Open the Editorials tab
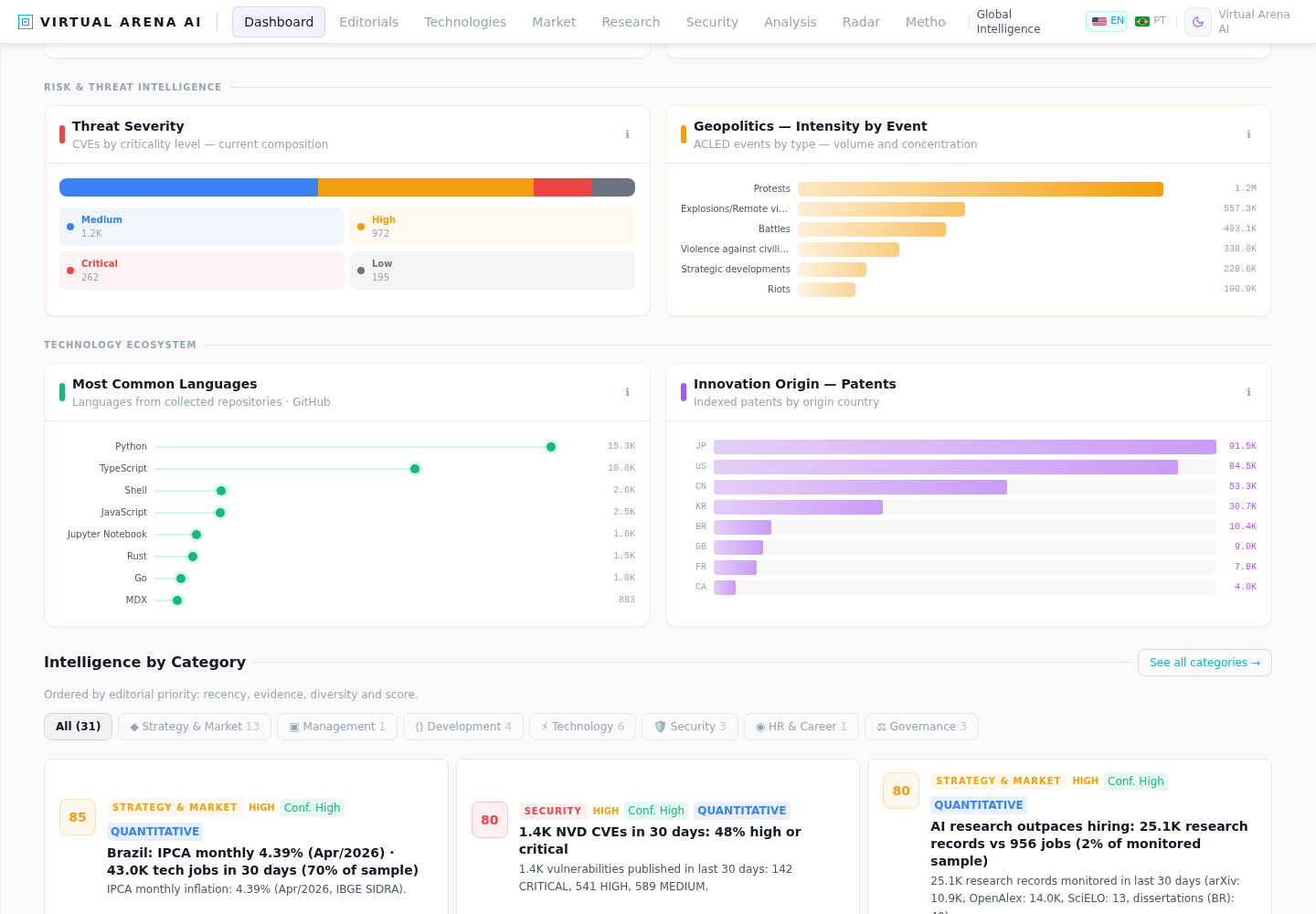The height and width of the screenshot is (914, 1316). pyautogui.click(x=368, y=22)
